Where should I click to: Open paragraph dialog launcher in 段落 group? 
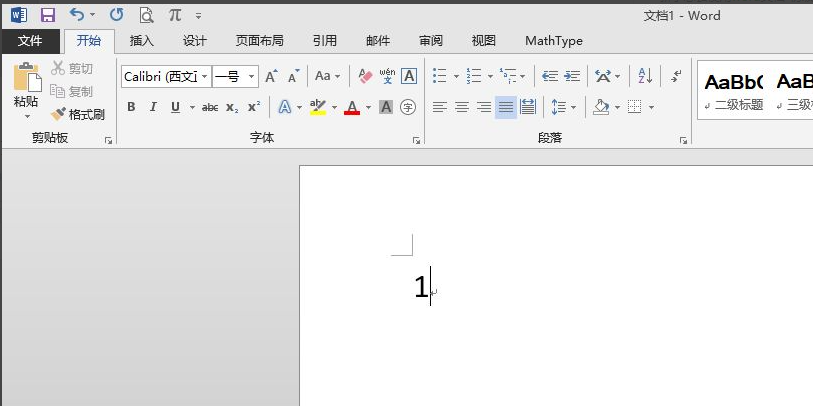tap(683, 140)
